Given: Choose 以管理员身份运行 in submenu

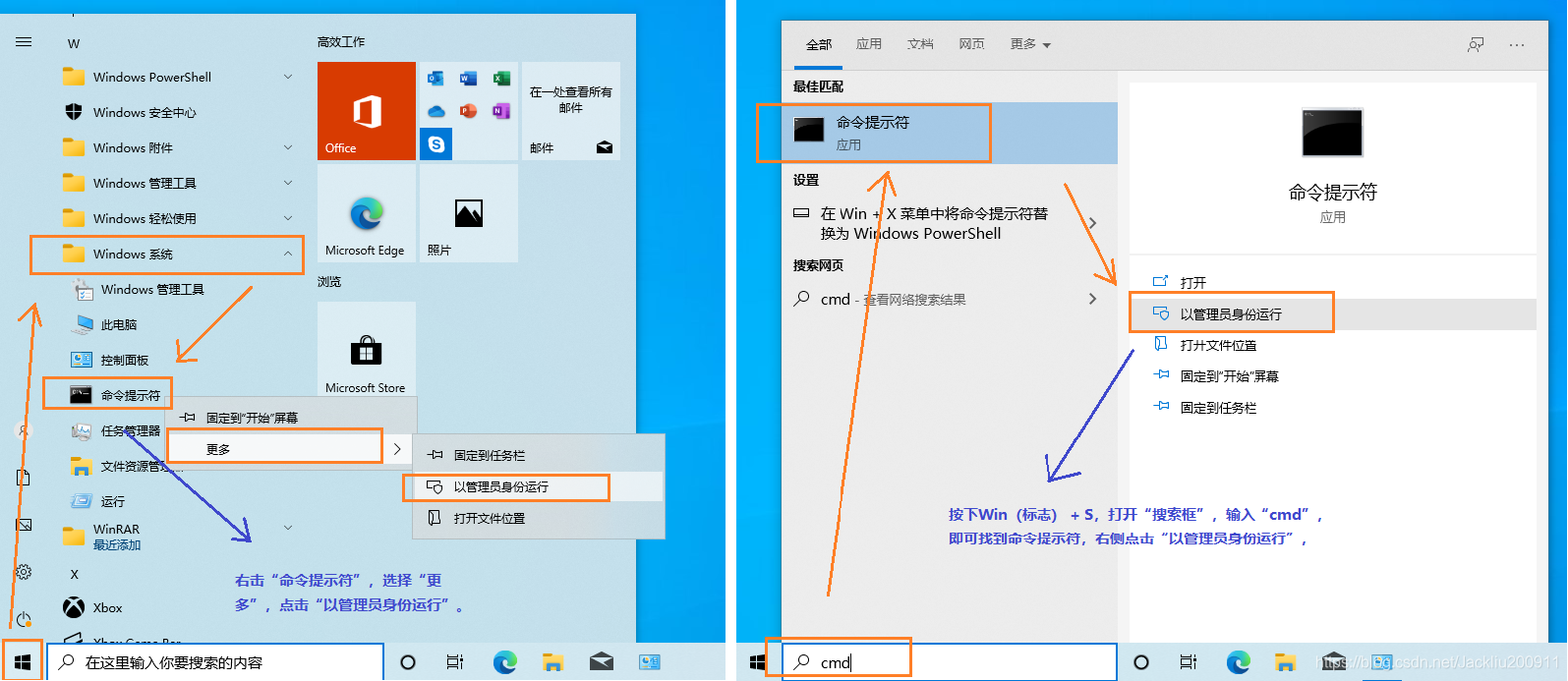Looking at the screenshot, I should (x=539, y=486).
